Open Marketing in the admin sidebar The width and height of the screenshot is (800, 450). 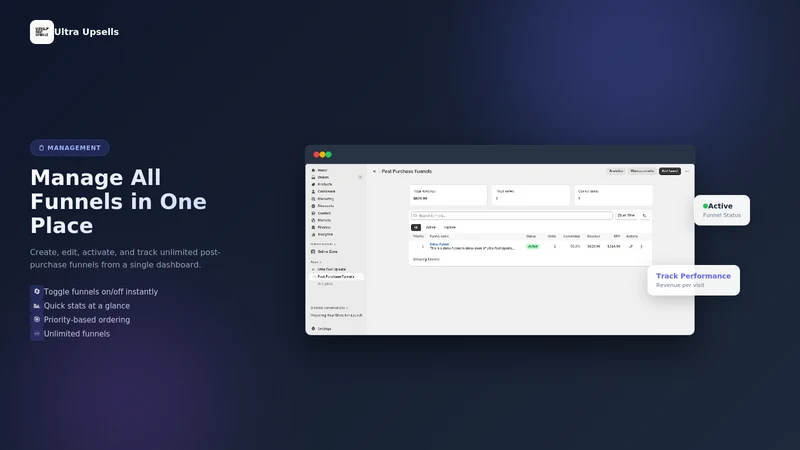322,199
